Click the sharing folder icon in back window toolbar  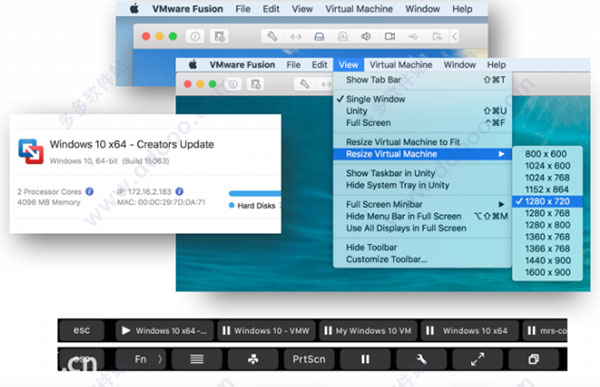pyautogui.click(x=437, y=36)
